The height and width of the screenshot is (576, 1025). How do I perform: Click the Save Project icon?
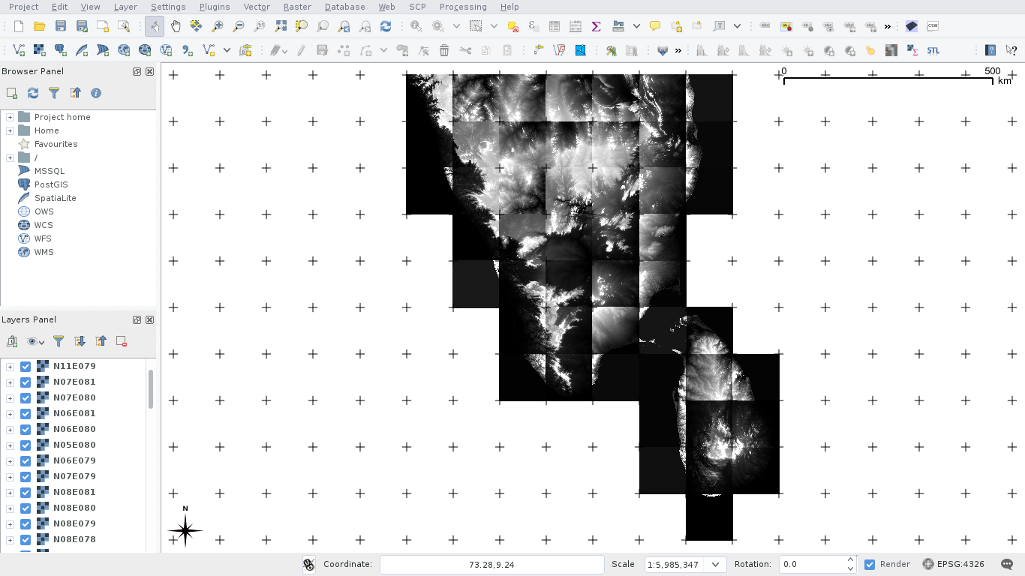(61, 26)
